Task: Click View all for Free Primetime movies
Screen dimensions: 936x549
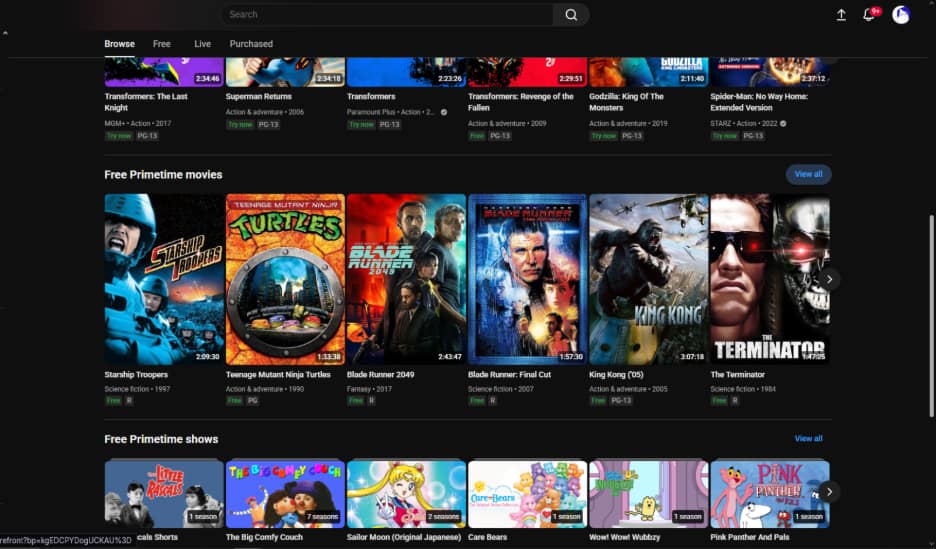Action: coord(808,174)
